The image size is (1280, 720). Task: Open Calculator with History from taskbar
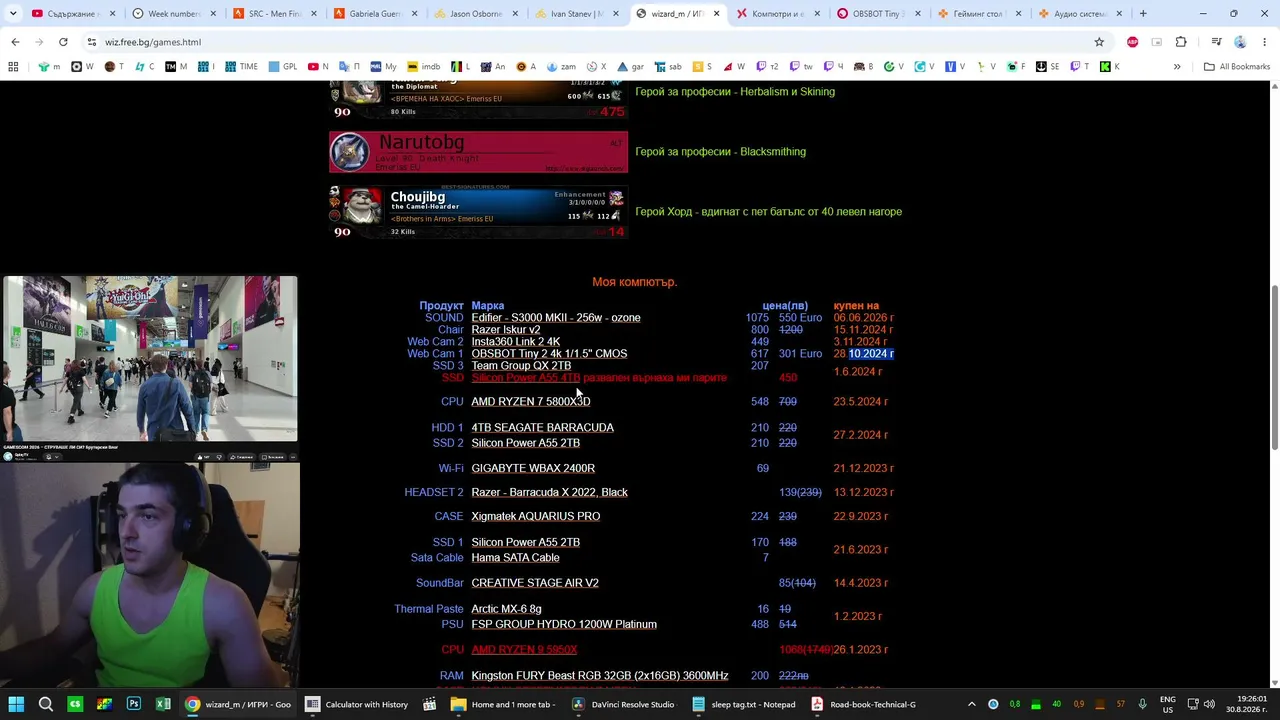pyautogui.click(x=358, y=704)
